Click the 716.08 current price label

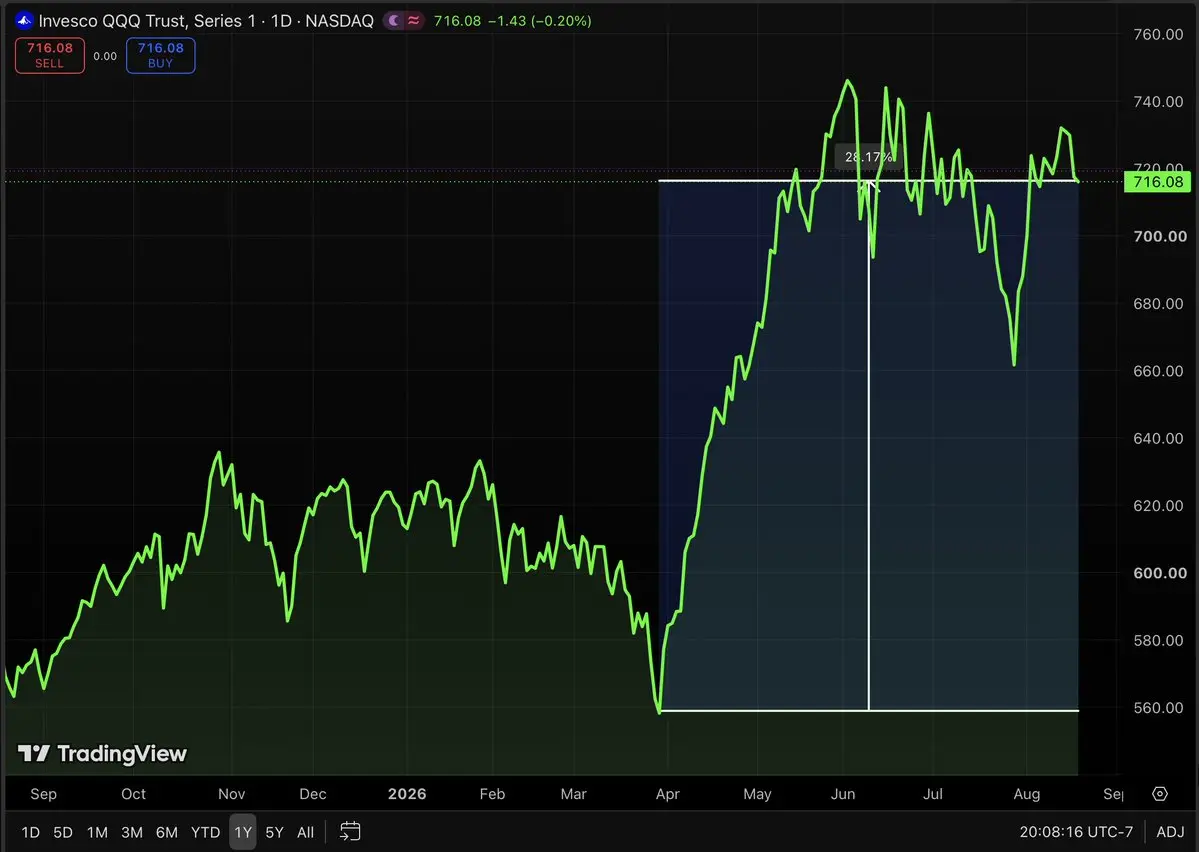click(x=1158, y=182)
